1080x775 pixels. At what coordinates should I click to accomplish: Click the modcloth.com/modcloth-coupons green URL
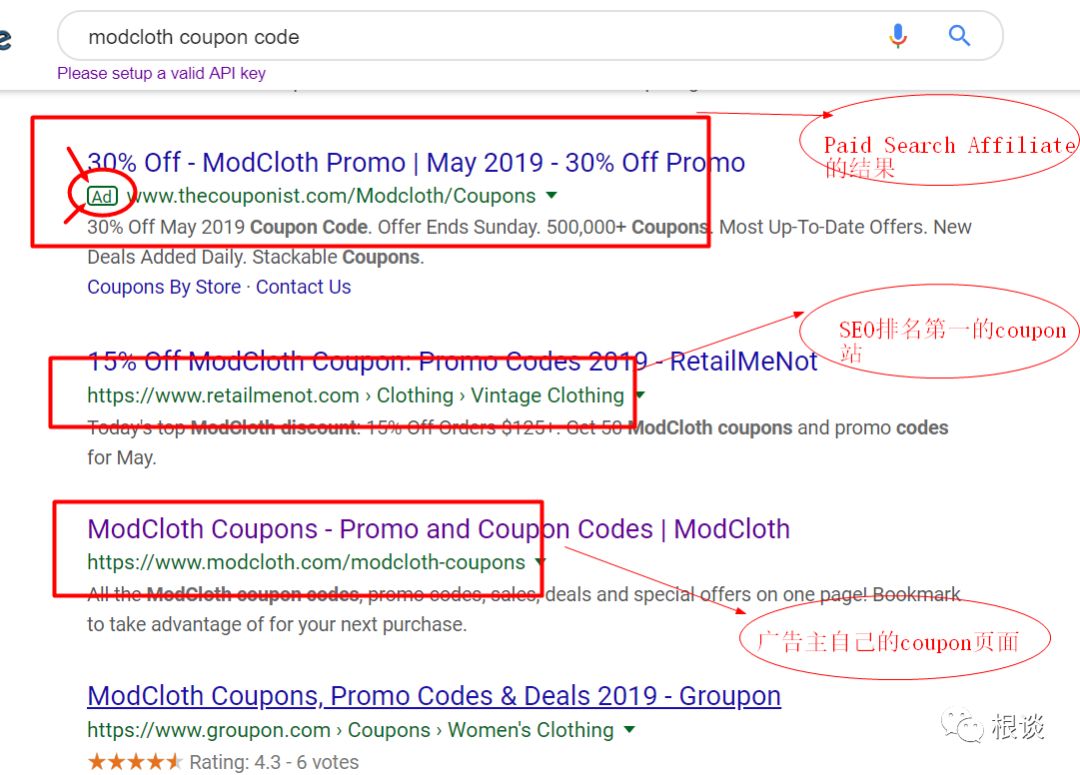point(306,562)
